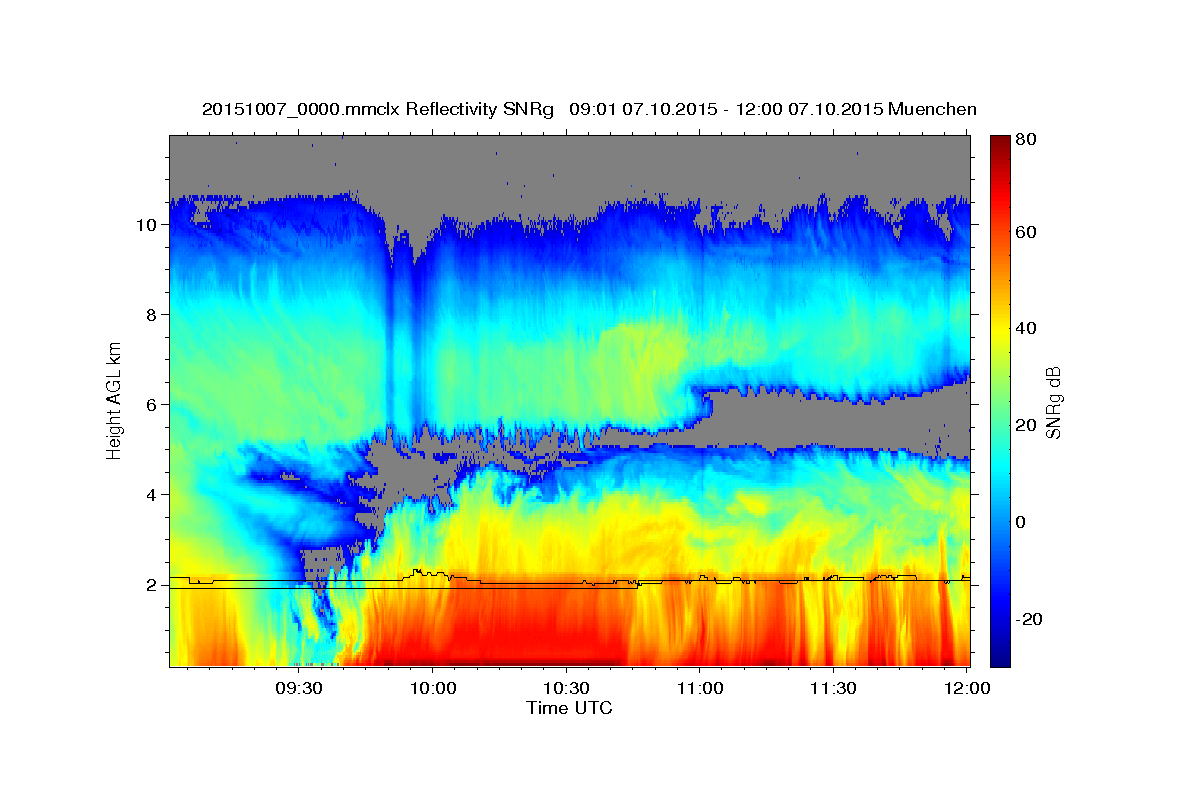The width and height of the screenshot is (1200, 800).
Task: Click the height tick label 4
Action: (x=151, y=495)
